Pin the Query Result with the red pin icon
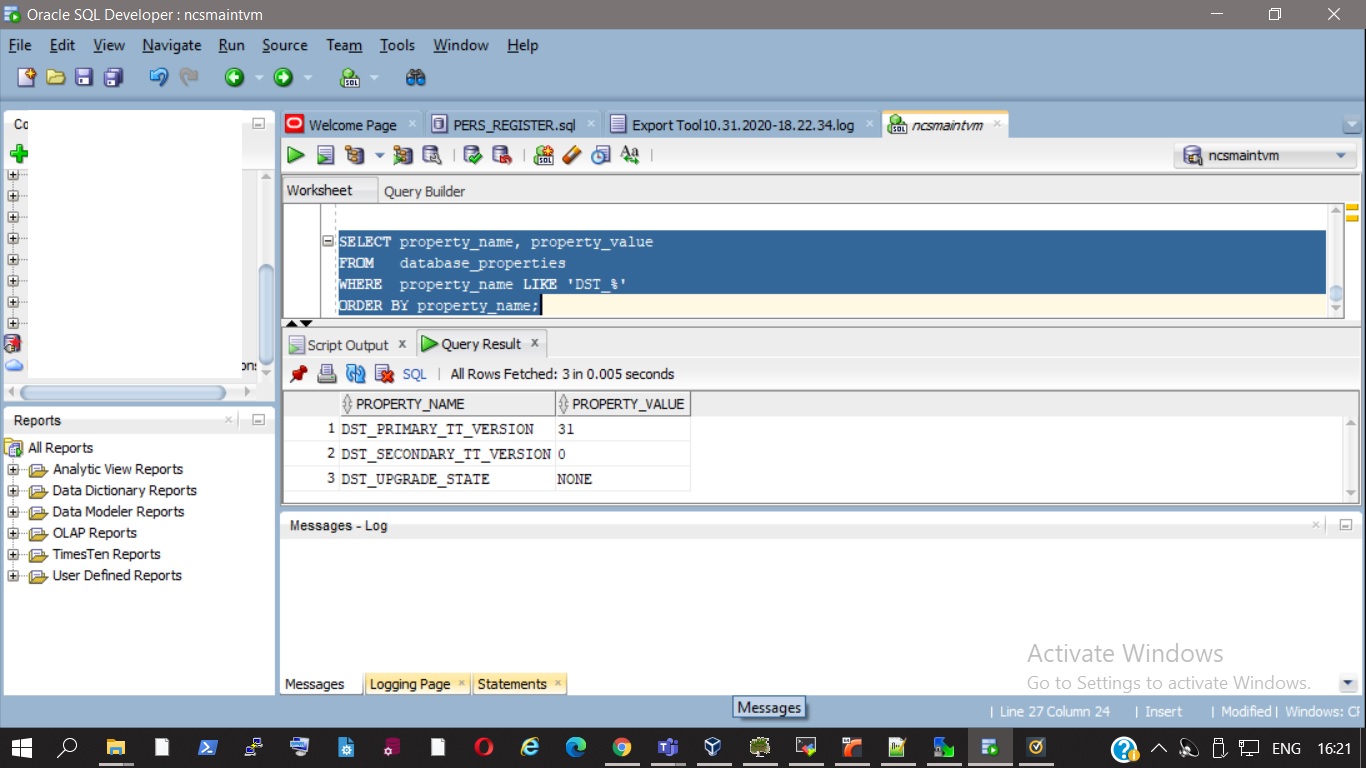The width and height of the screenshot is (1366, 768). (298, 374)
